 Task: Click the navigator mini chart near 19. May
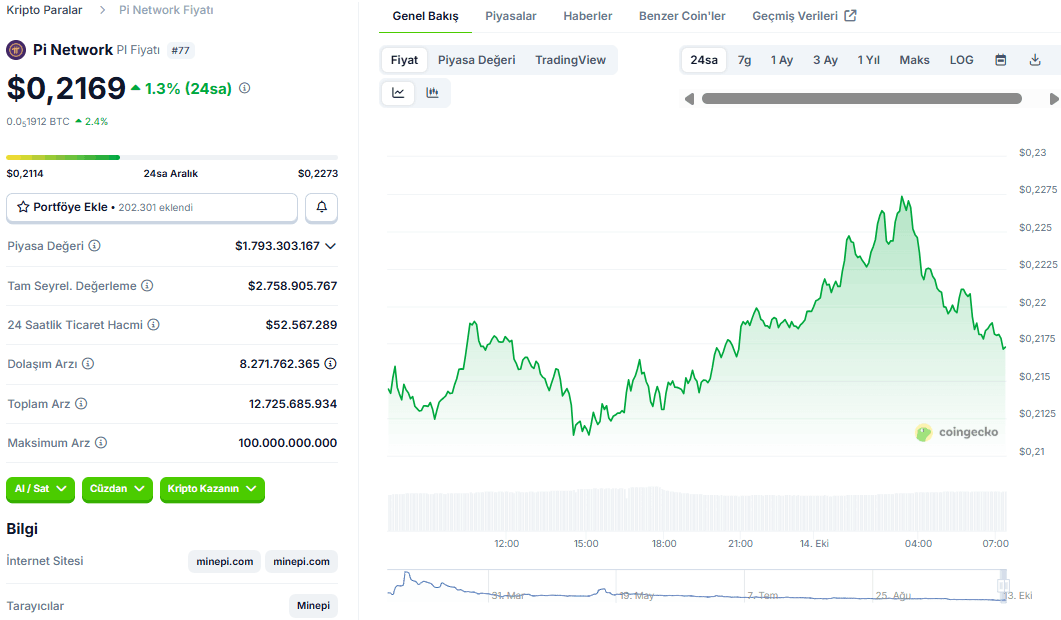[x=636, y=595]
